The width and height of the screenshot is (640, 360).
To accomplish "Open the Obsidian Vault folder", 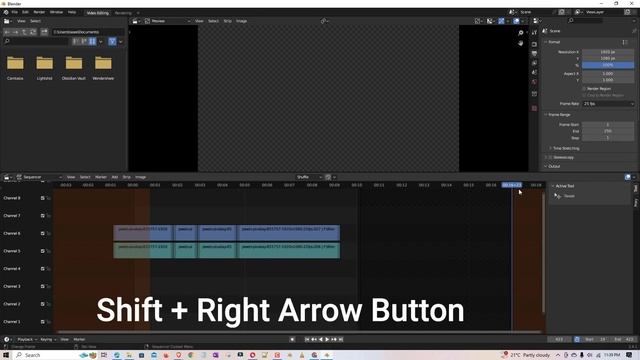I will (x=74, y=68).
